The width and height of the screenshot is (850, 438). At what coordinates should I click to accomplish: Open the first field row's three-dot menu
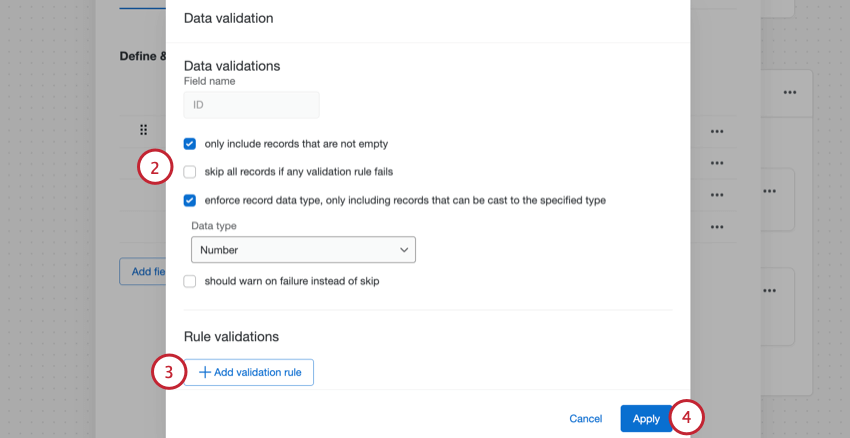pos(716,131)
